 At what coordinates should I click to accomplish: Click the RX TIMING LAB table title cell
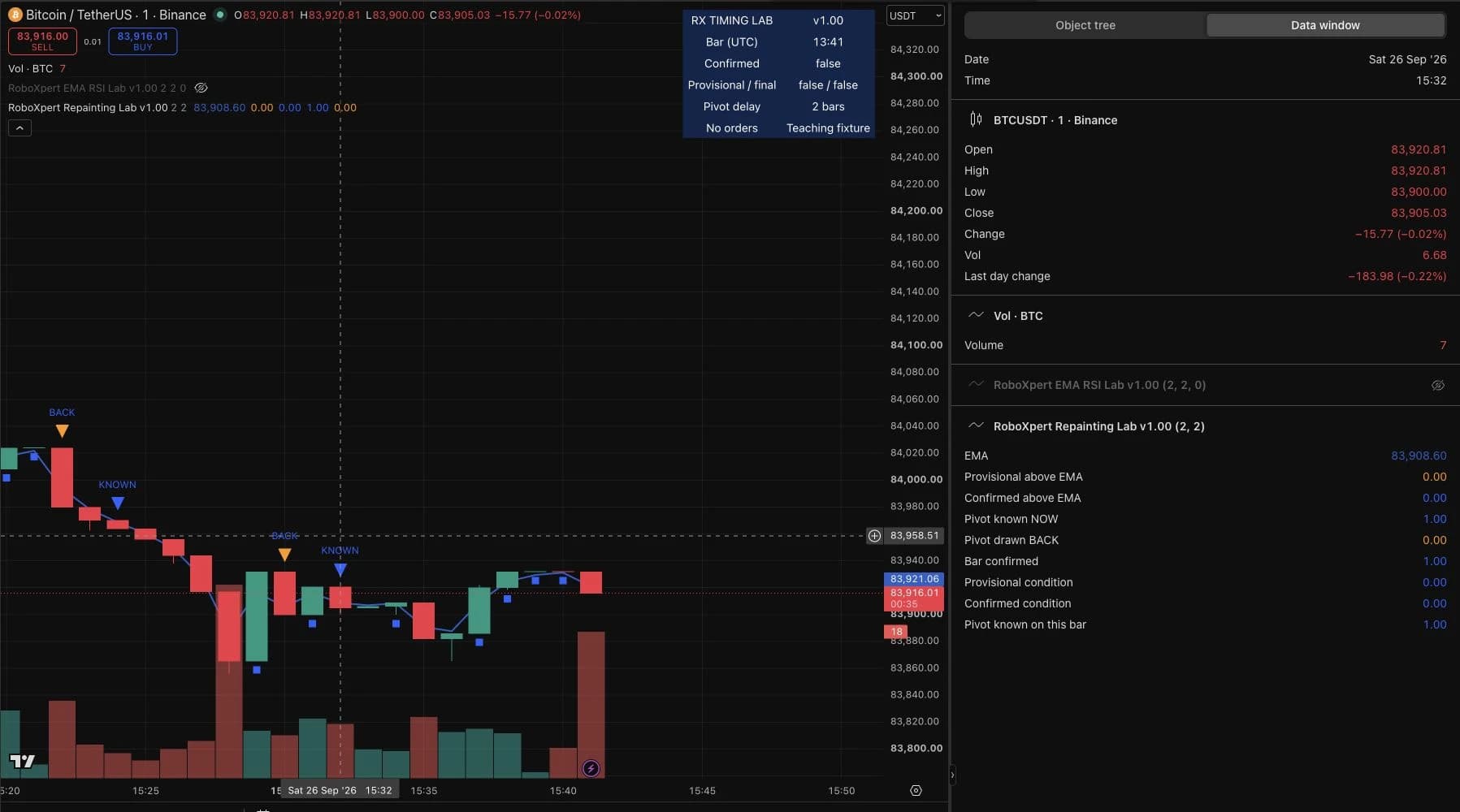(732, 20)
